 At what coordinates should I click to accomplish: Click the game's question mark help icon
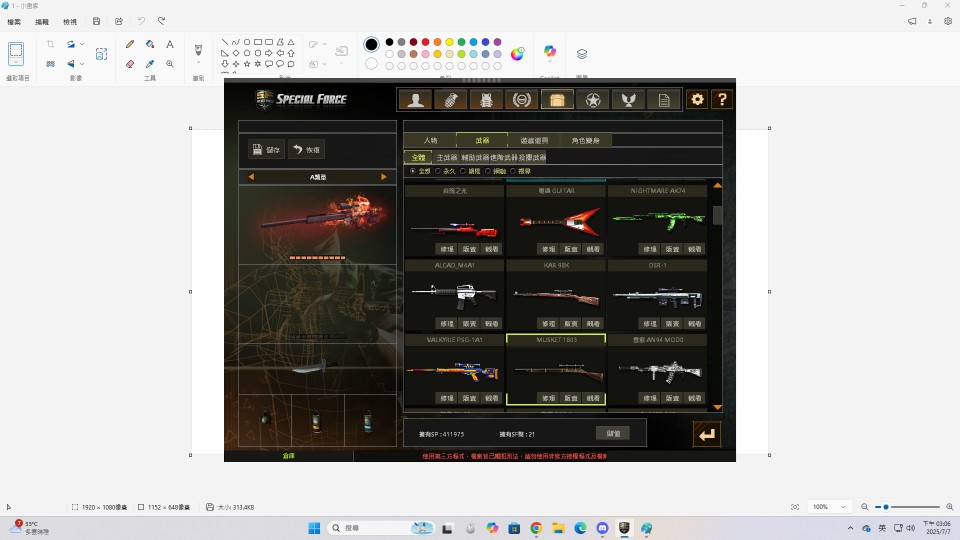pyautogui.click(x=722, y=99)
